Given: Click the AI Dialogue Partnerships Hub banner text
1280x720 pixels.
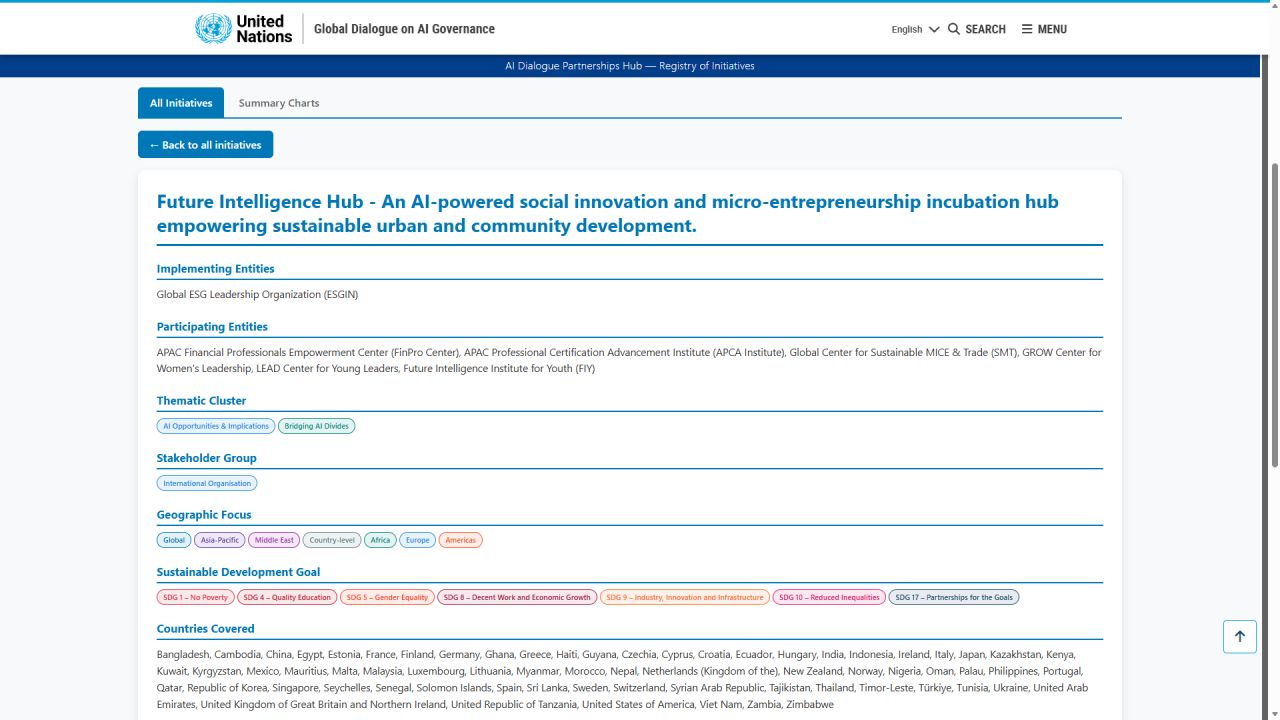Looking at the screenshot, I should tap(630, 66).
